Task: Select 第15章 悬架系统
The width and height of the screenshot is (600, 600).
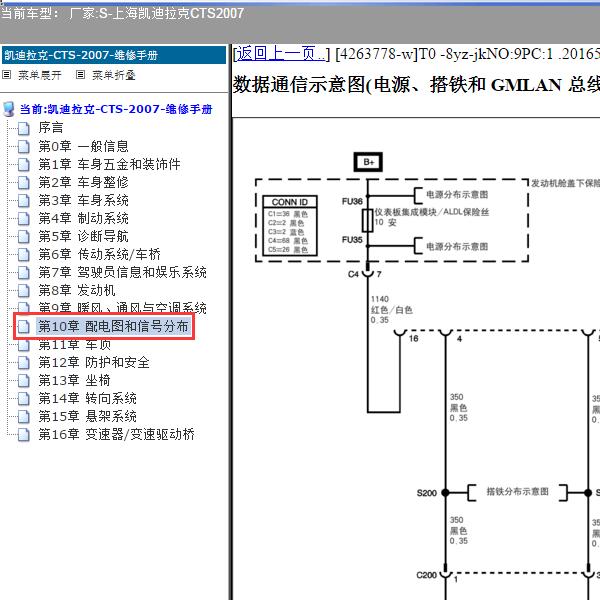Action: (x=88, y=416)
